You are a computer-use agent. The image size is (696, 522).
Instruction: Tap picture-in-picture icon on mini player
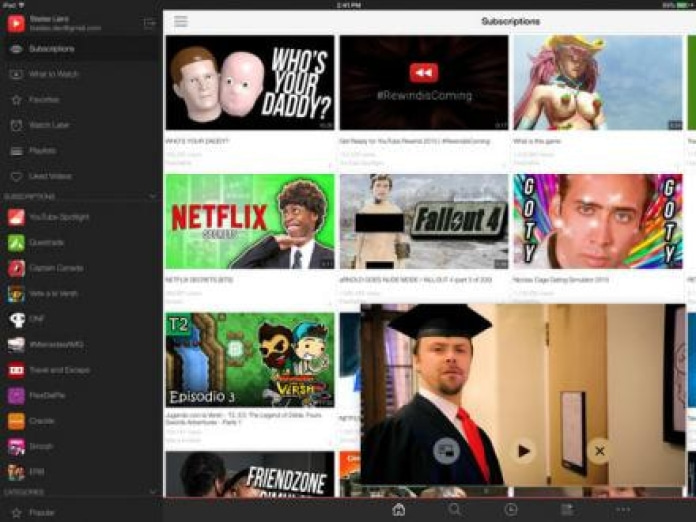446,451
